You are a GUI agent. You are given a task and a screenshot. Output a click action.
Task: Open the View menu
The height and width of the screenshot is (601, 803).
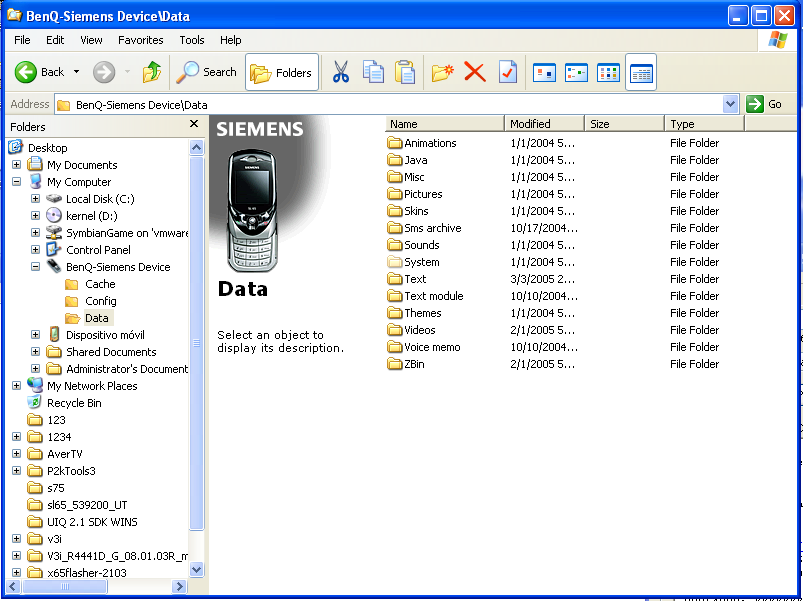(91, 40)
